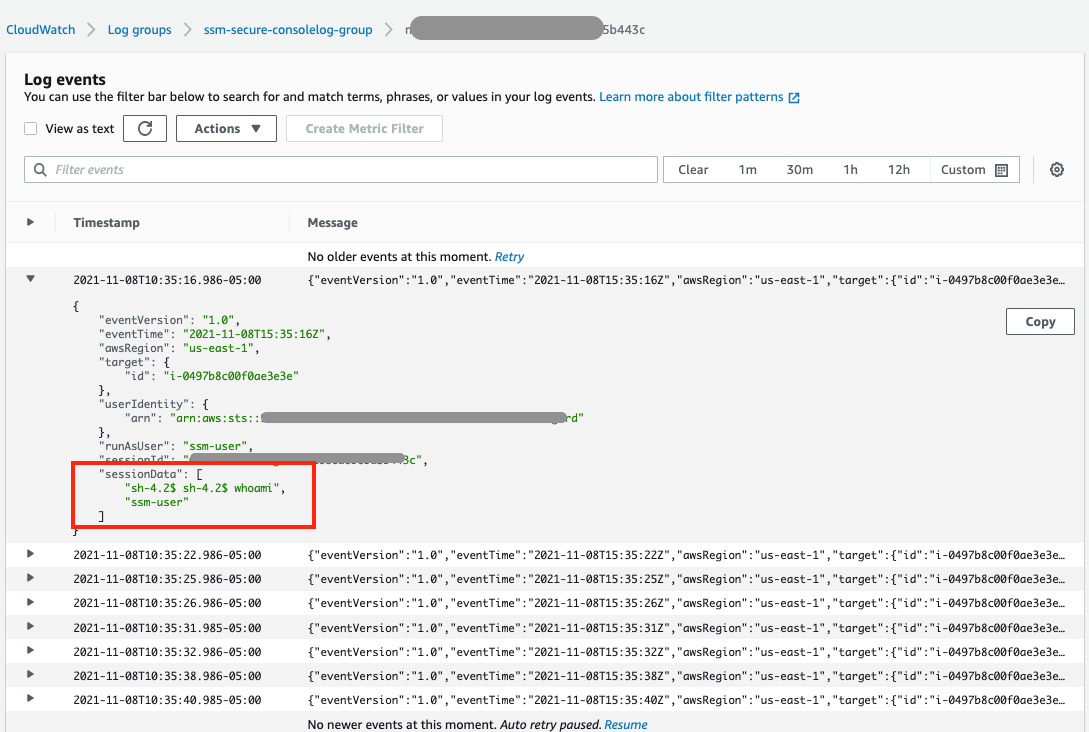Open the ssm-secure-consolelog-group breadcrumb

pyautogui.click(x=288, y=29)
